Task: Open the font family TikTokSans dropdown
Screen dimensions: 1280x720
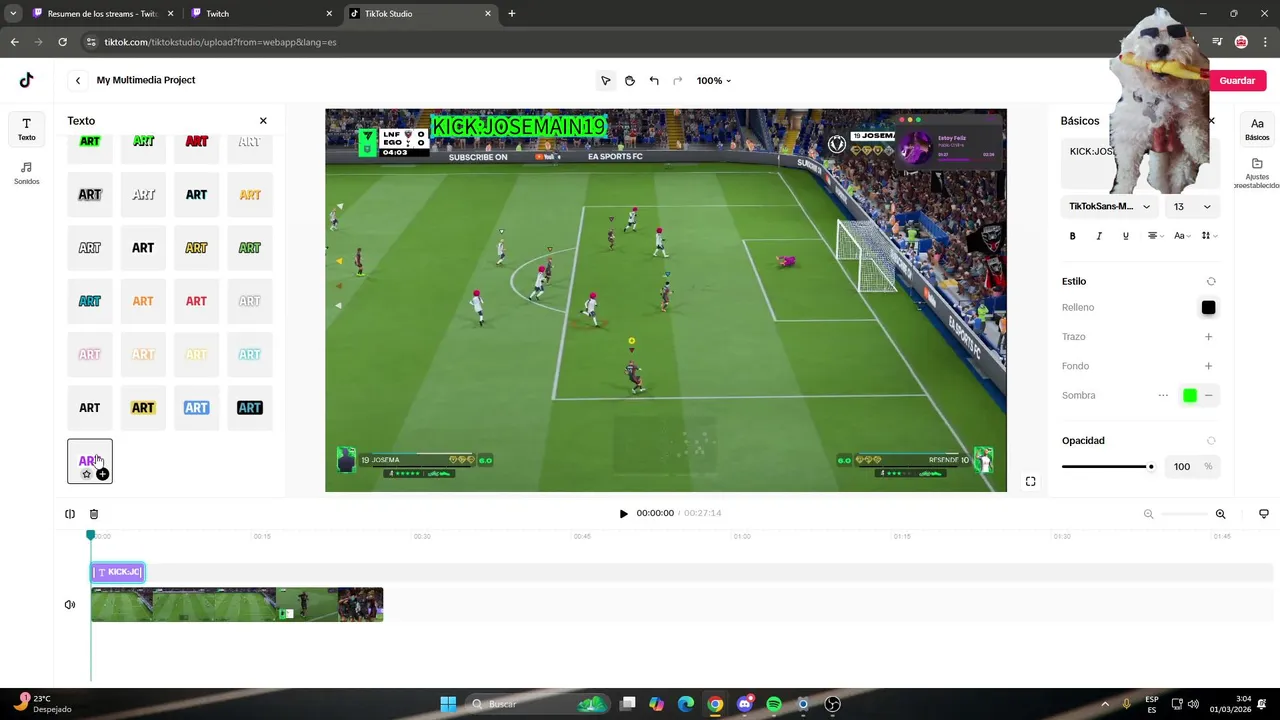Action: [x=1109, y=206]
